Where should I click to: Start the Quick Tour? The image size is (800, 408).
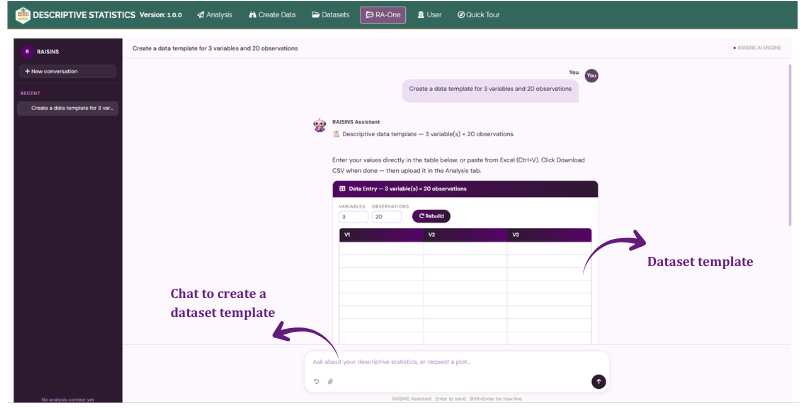click(x=479, y=15)
